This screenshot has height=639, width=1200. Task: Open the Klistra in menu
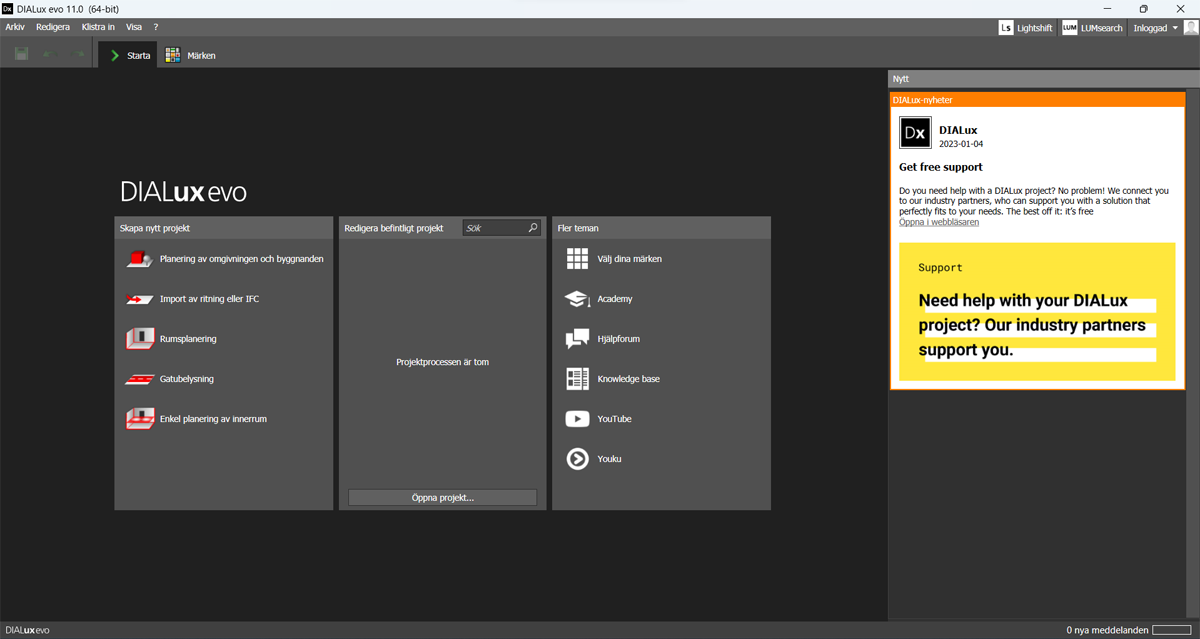coord(98,27)
